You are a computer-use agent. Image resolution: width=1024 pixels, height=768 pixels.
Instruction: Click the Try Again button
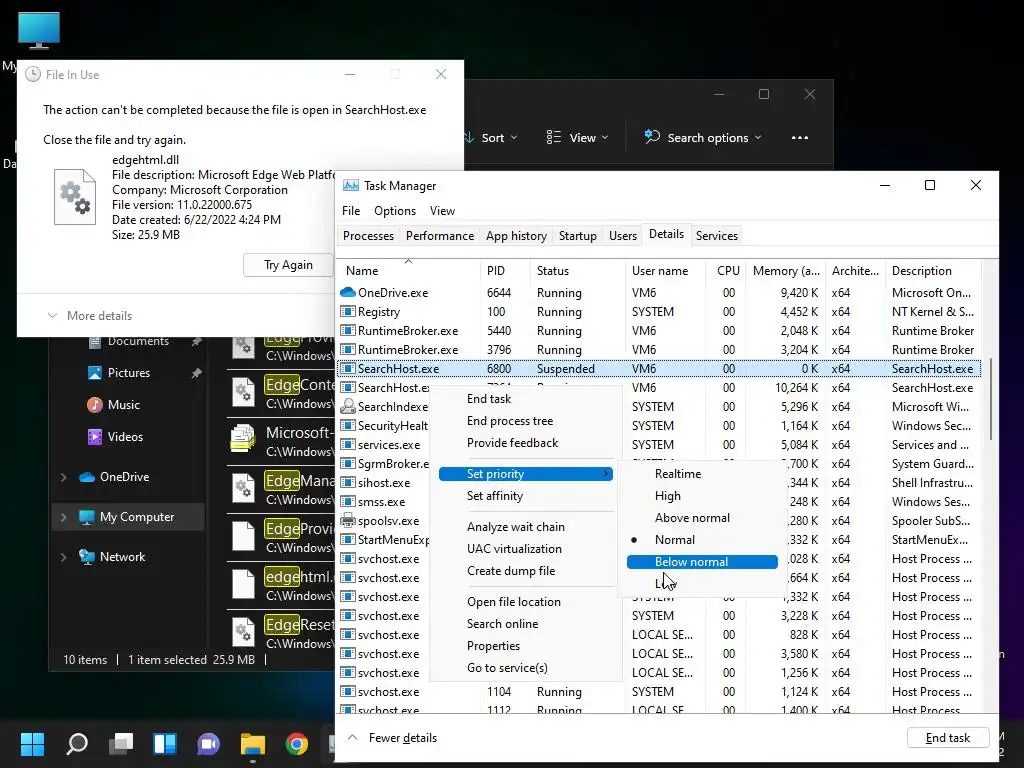[x=288, y=265]
